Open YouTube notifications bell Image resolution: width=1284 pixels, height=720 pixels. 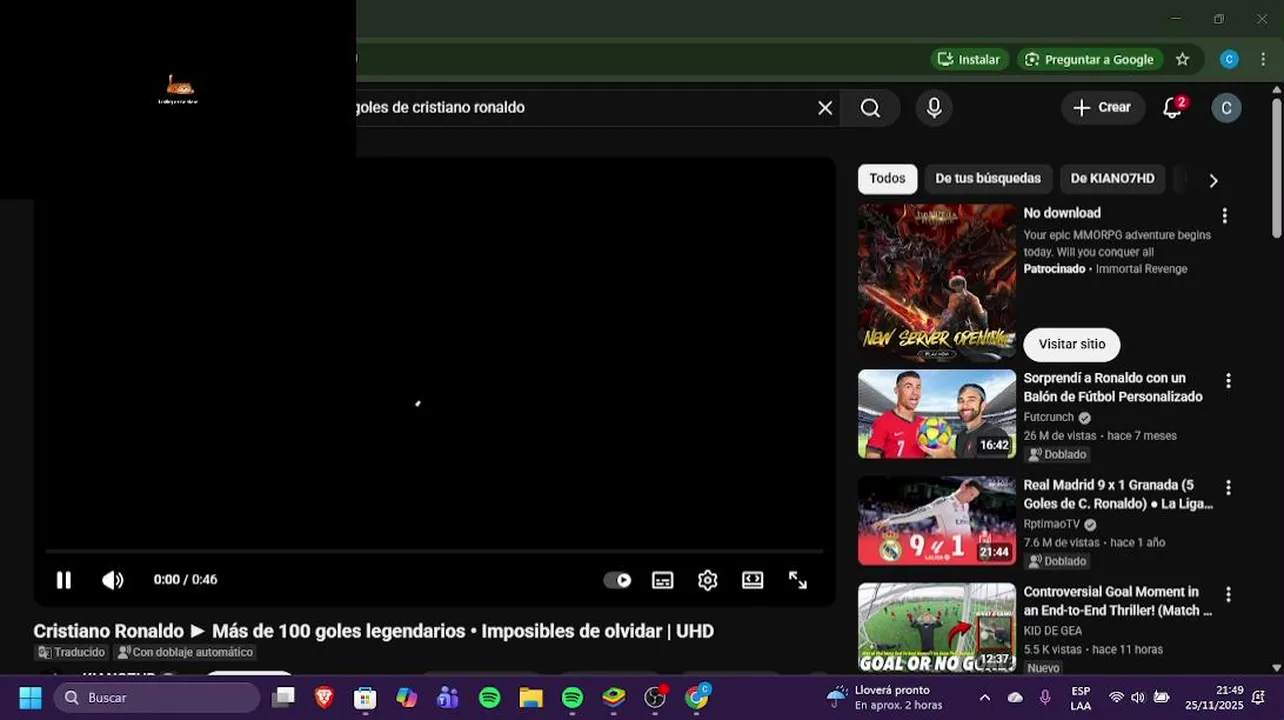tap(1173, 108)
